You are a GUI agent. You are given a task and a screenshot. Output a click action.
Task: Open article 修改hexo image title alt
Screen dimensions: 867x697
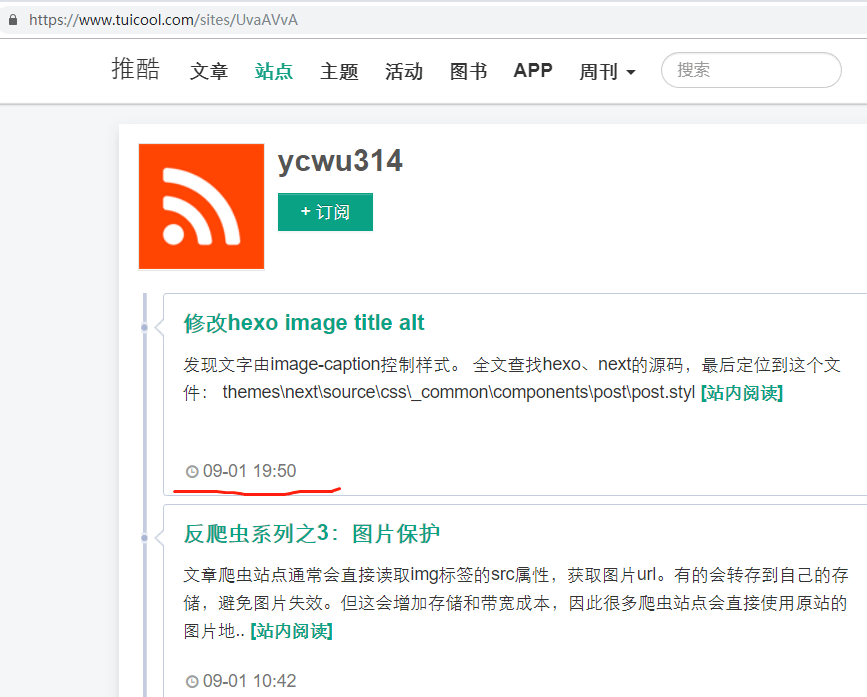[304, 323]
